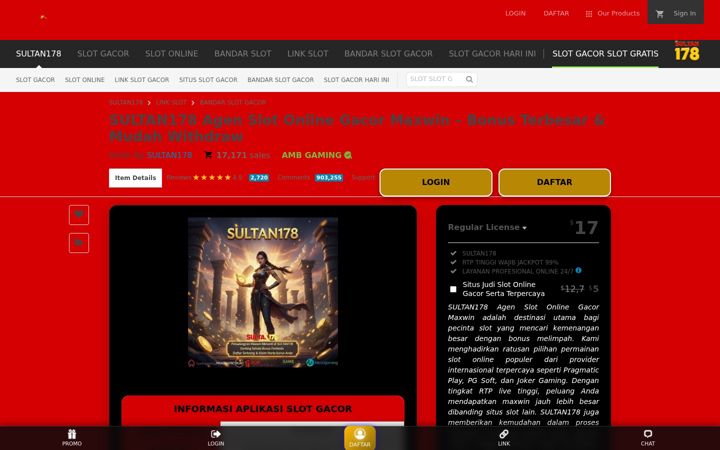Click the SULTAN178 breadcrumb link

126,102
